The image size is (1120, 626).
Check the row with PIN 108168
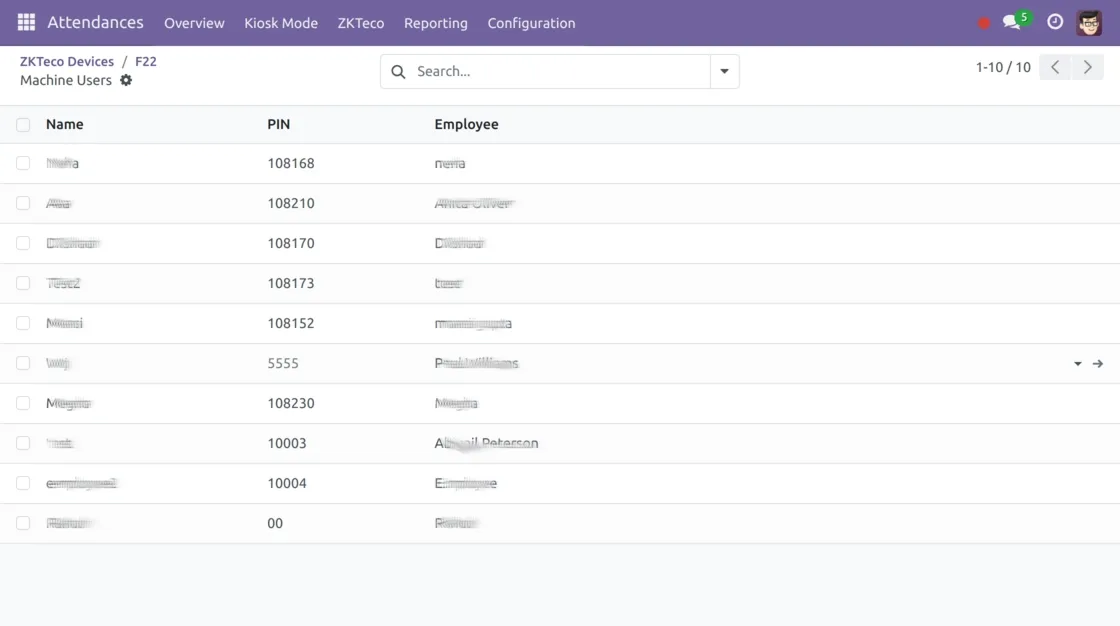[23, 163]
